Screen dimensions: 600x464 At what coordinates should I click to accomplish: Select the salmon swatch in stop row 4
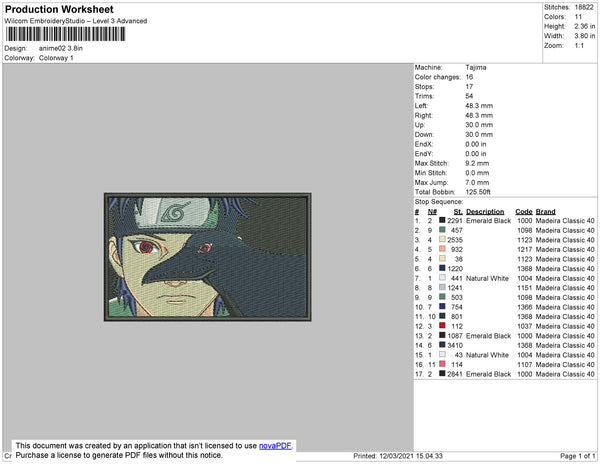(x=442, y=249)
